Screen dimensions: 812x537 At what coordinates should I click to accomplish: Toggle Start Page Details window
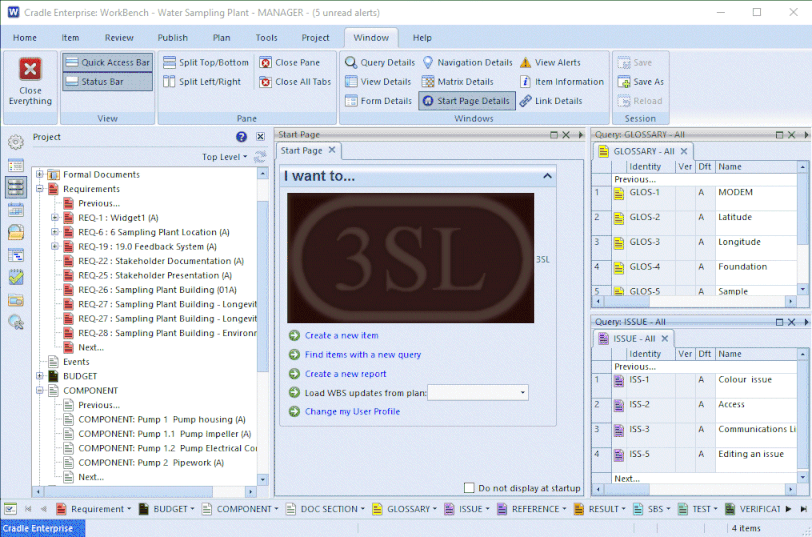pos(467,101)
